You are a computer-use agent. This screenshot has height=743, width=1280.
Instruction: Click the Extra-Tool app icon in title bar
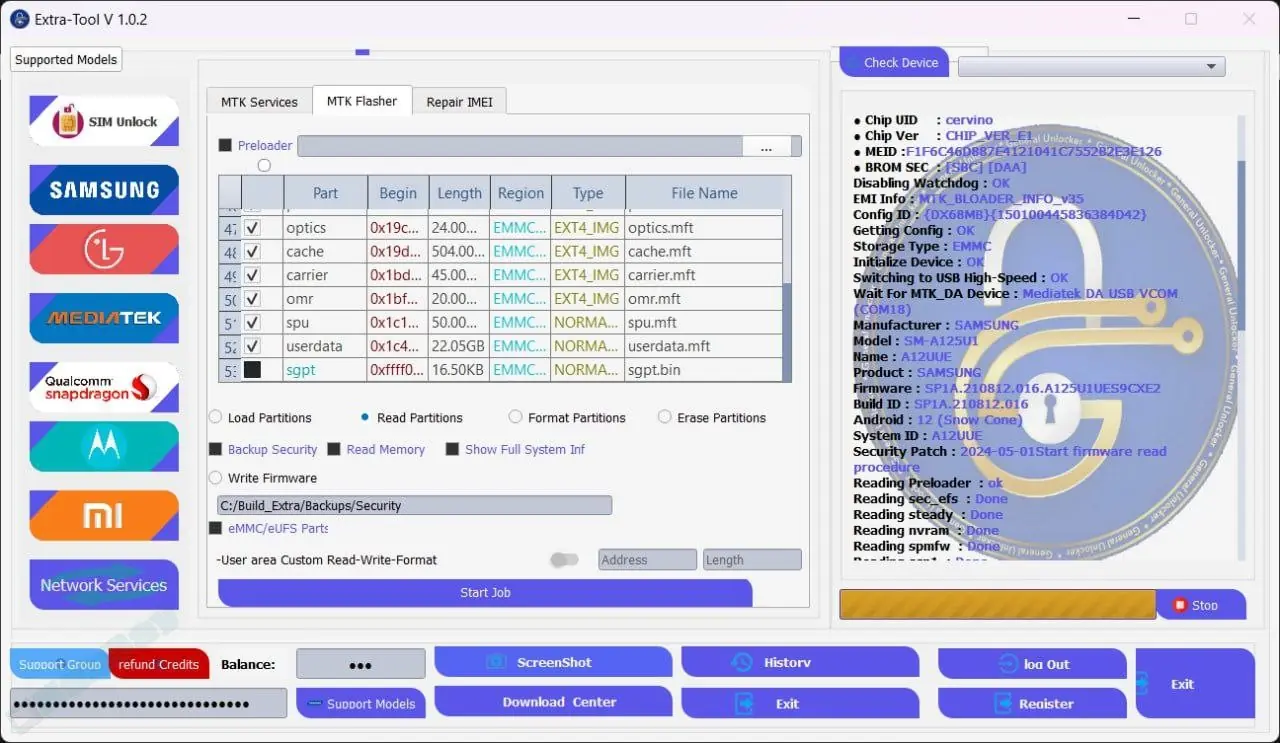tap(19, 19)
